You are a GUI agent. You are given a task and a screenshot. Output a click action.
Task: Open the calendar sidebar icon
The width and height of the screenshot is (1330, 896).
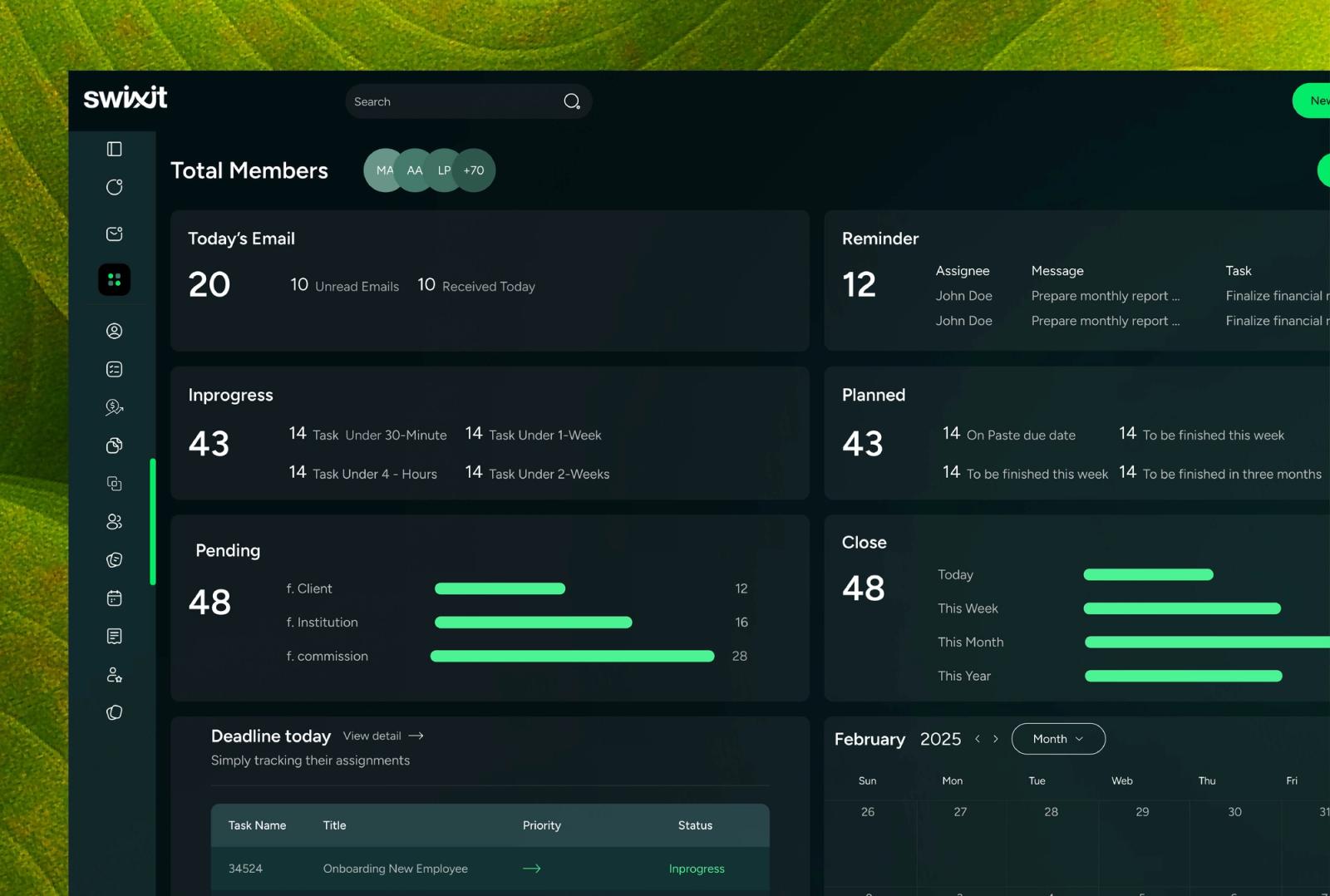click(115, 598)
